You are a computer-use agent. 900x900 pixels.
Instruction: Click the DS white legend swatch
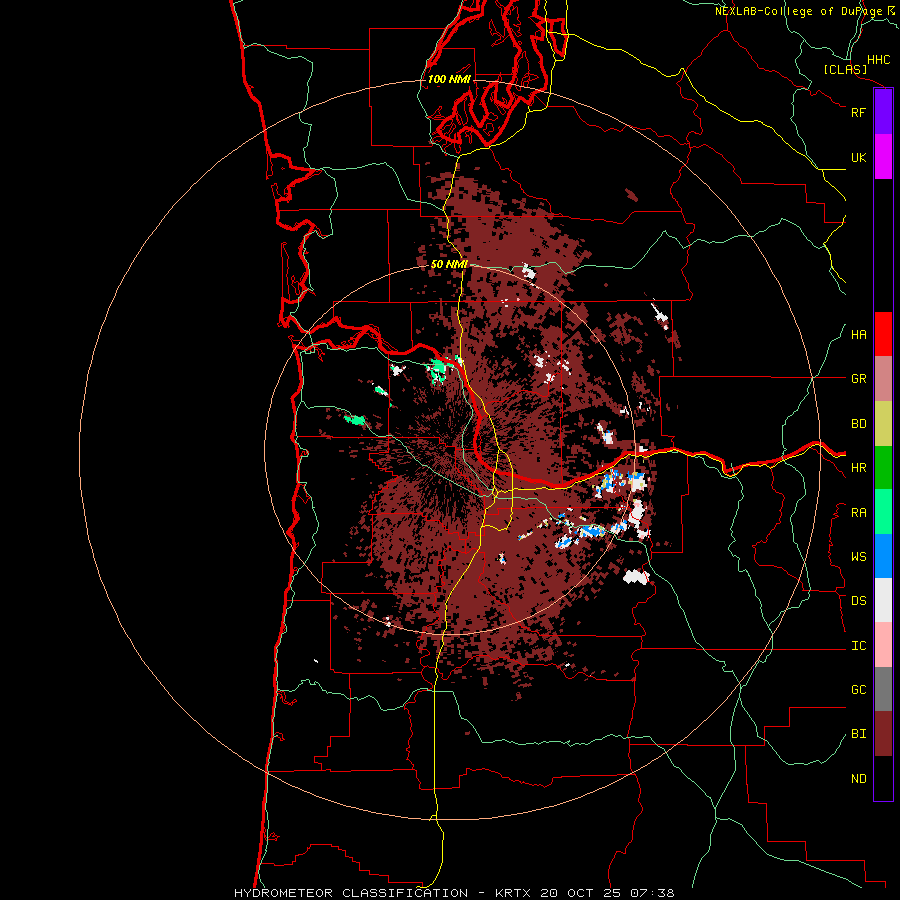pyautogui.click(x=883, y=600)
